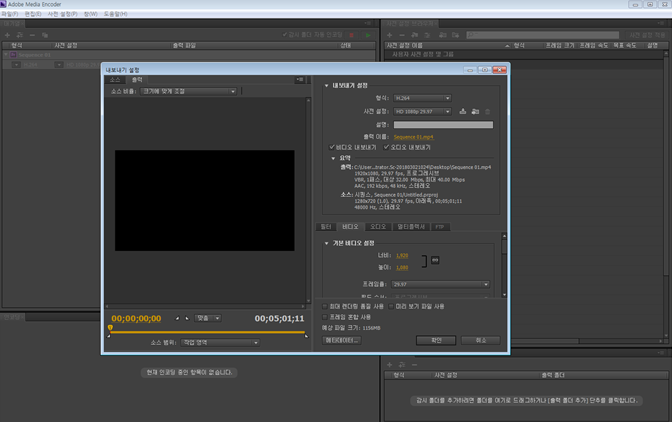
Task: Click 너비 width value 1,920
Action: point(402,255)
